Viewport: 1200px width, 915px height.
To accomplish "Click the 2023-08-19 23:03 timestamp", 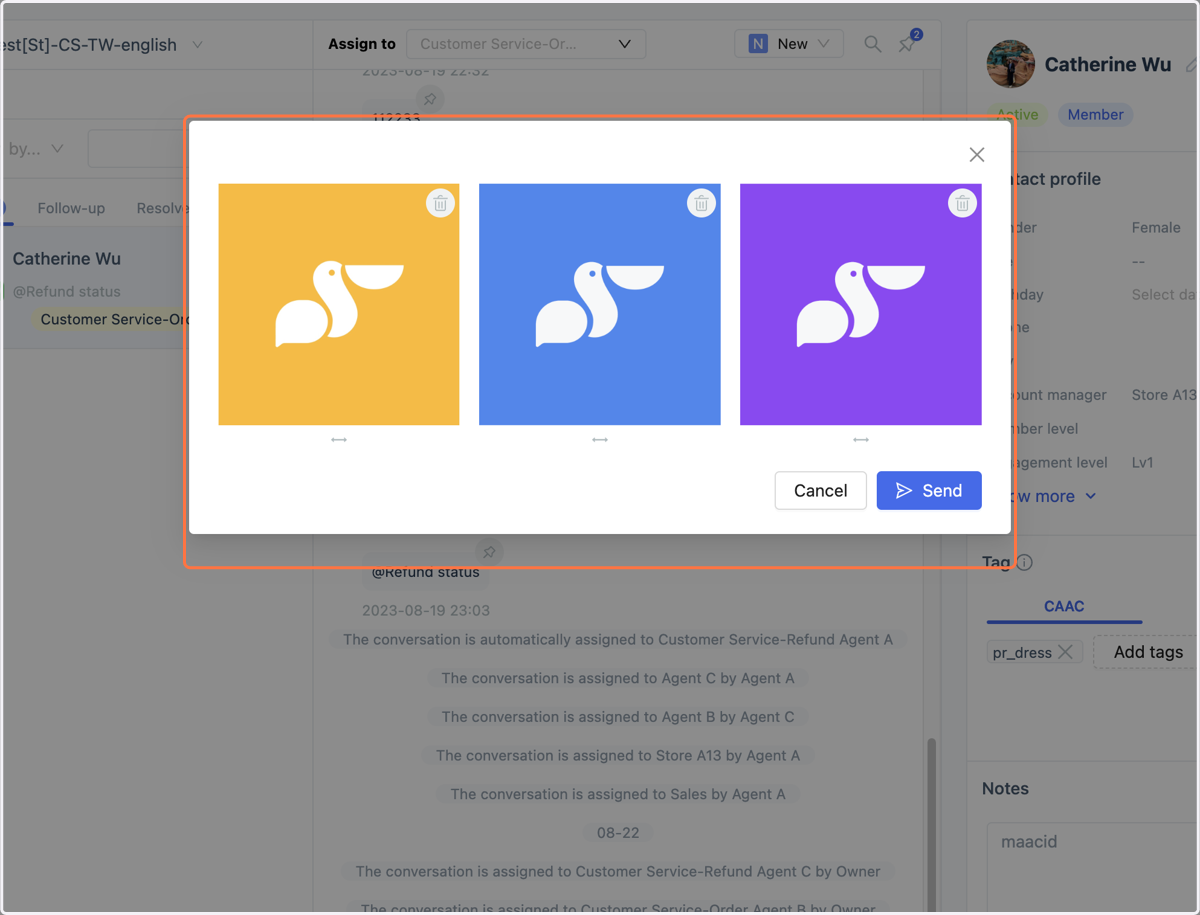I will pyautogui.click(x=426, y=611).
